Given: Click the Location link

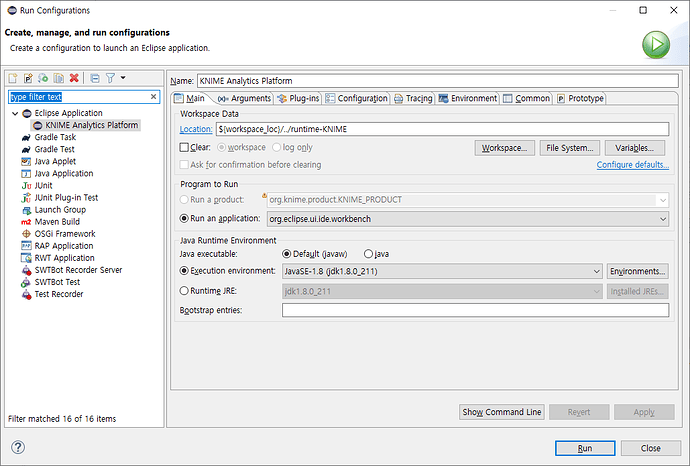Looking at the screenshot, I should [196, 129].
